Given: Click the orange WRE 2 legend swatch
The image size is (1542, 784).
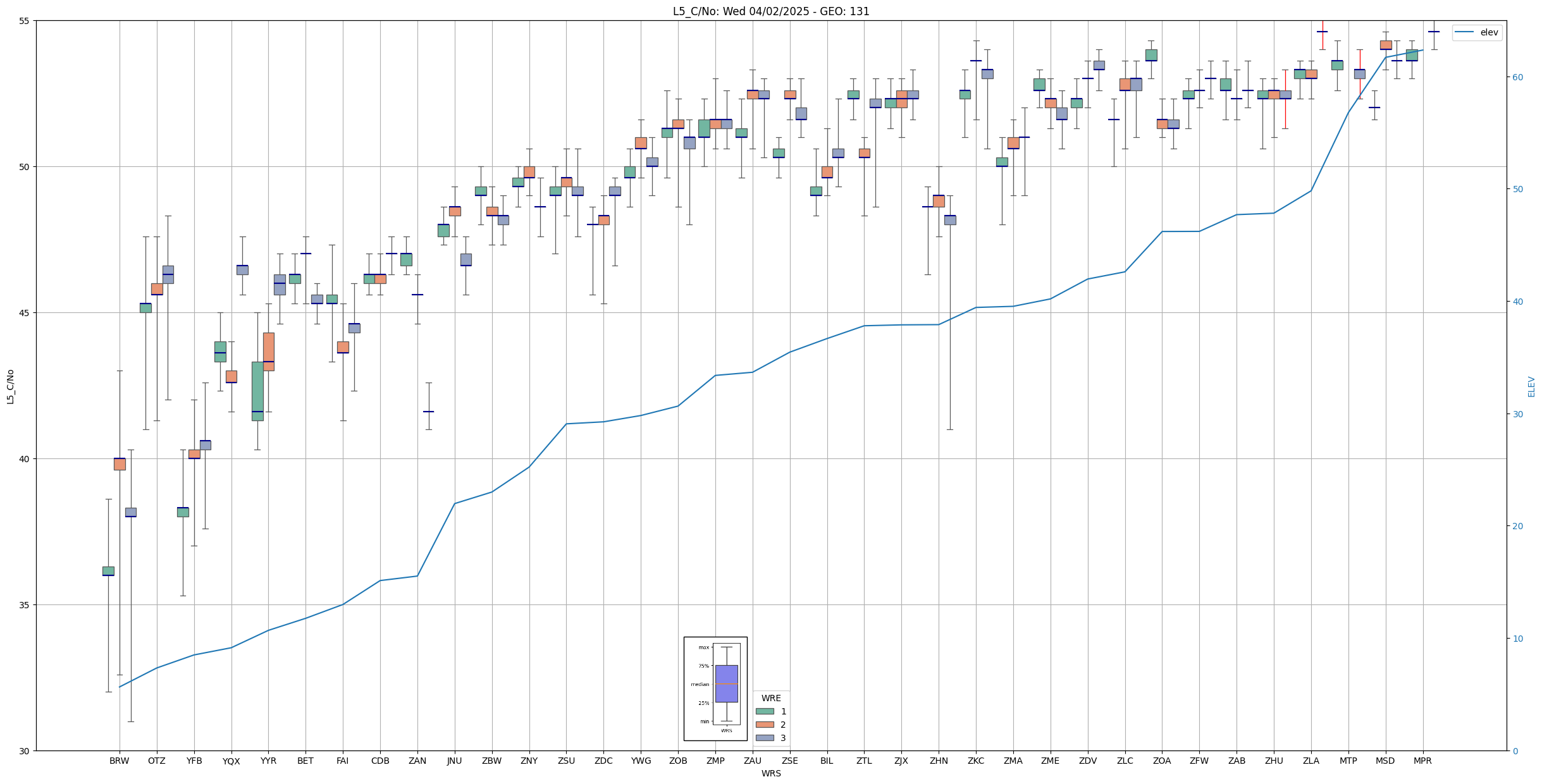Looking at the screenshot, I should [764, 725].
